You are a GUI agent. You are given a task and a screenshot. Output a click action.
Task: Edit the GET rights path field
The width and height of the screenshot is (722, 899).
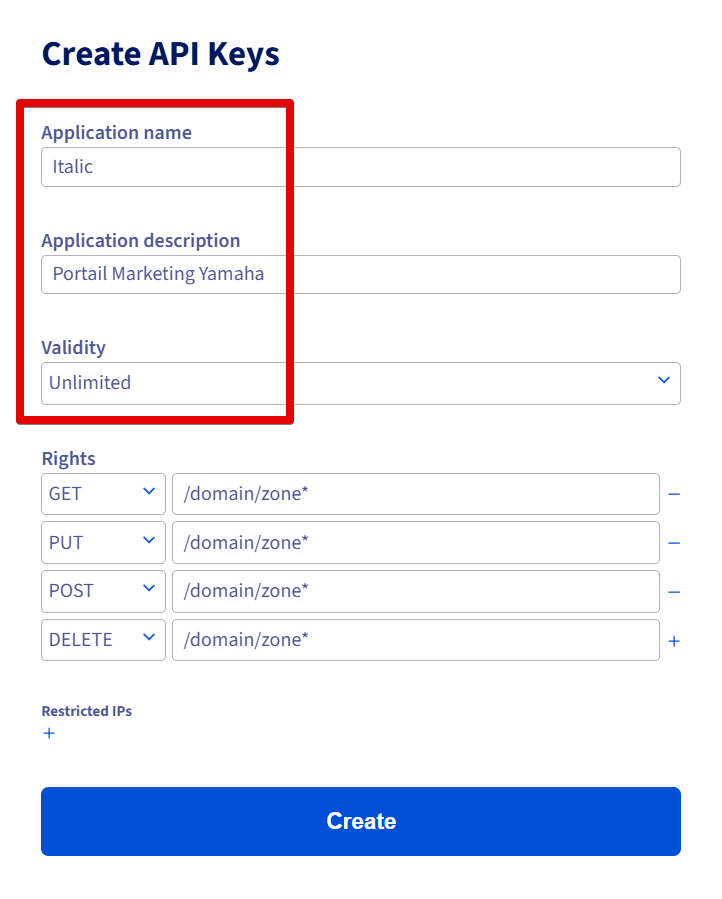(415, 494)
